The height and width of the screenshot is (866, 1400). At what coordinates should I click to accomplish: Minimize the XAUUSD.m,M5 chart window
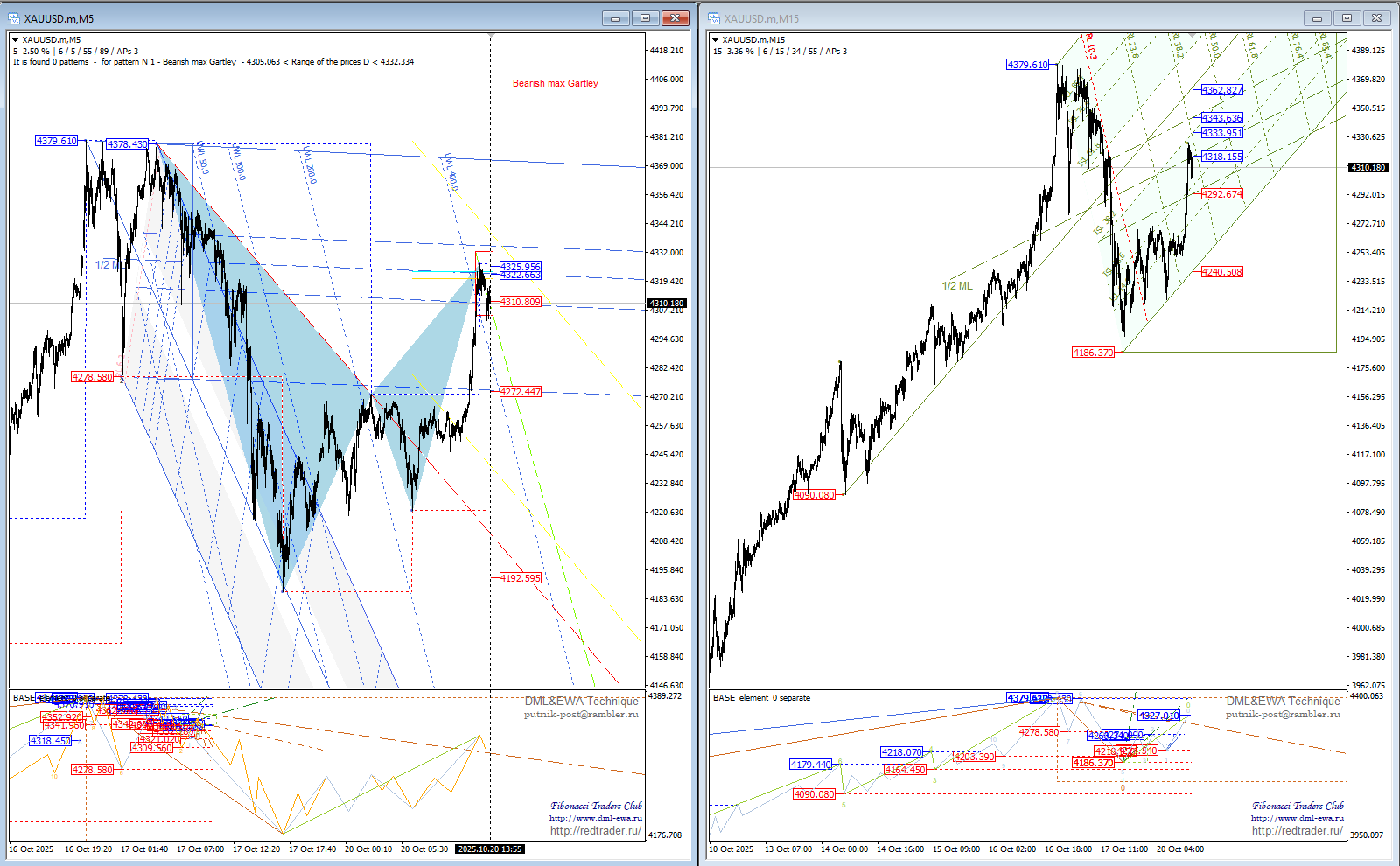click(615, 18)
